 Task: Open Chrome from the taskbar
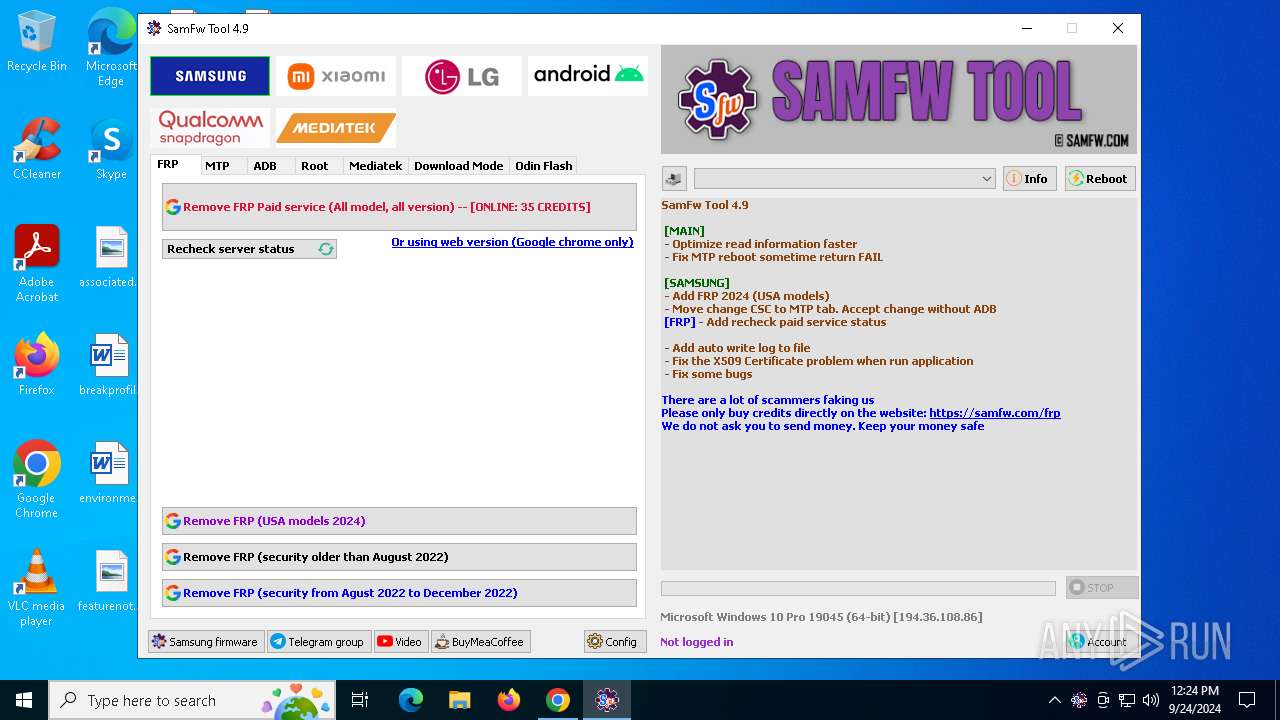558,700
